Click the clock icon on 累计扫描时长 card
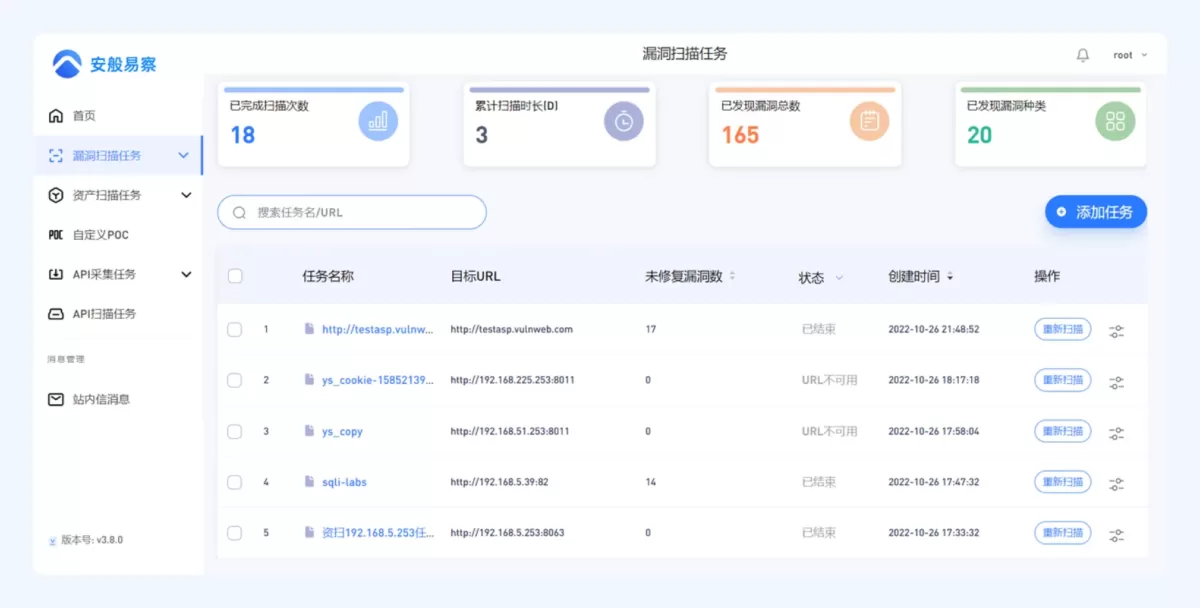Viewport: 1200px width, 608px height. 624,121
